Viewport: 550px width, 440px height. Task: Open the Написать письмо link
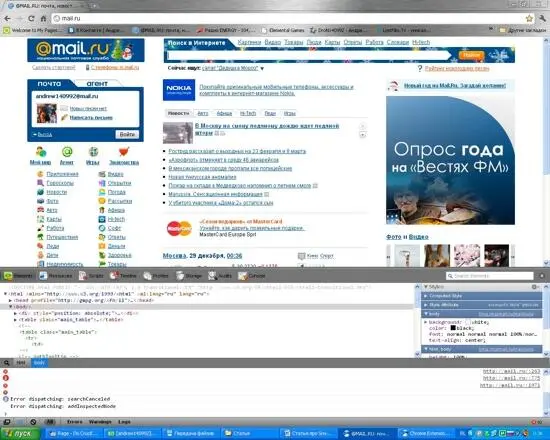click(x=91, y=118)
